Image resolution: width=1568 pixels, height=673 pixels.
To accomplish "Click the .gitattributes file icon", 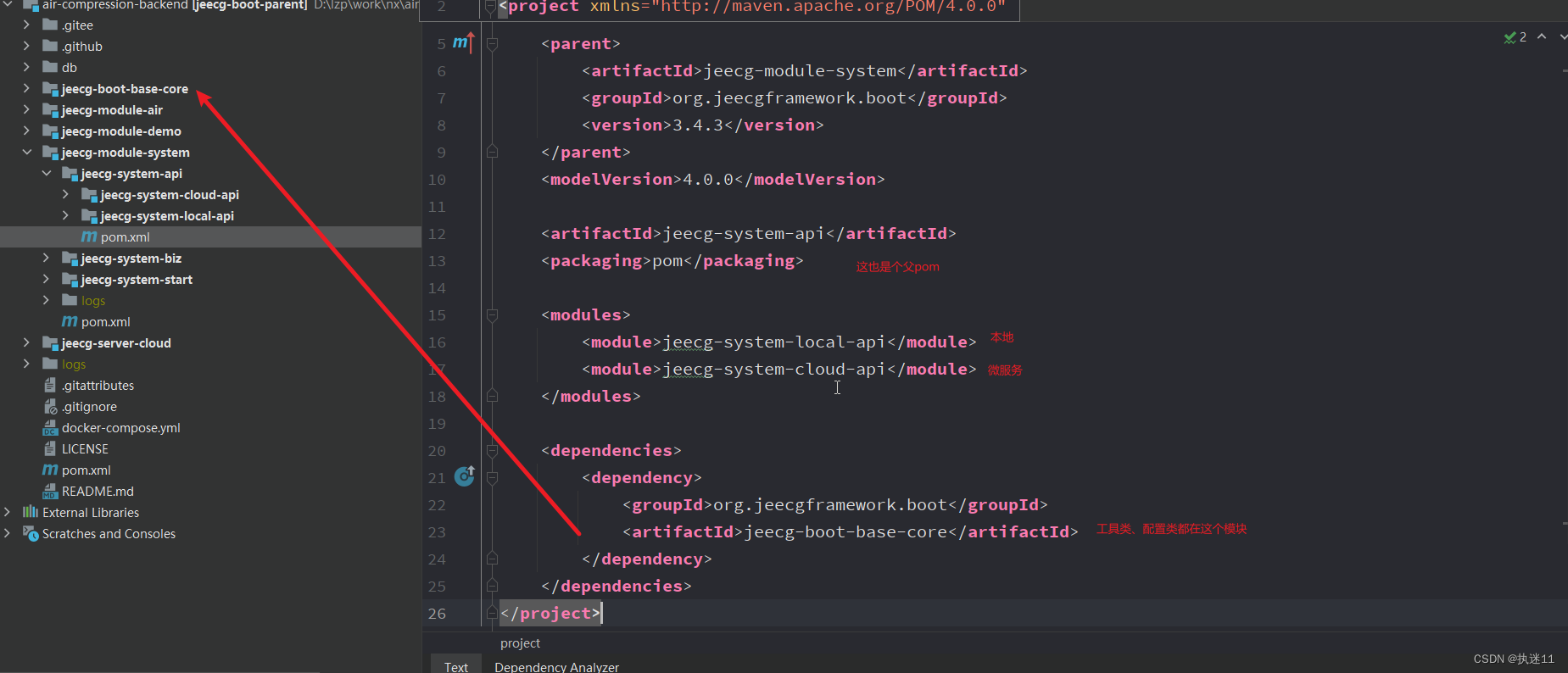I will tap(50, 385).
